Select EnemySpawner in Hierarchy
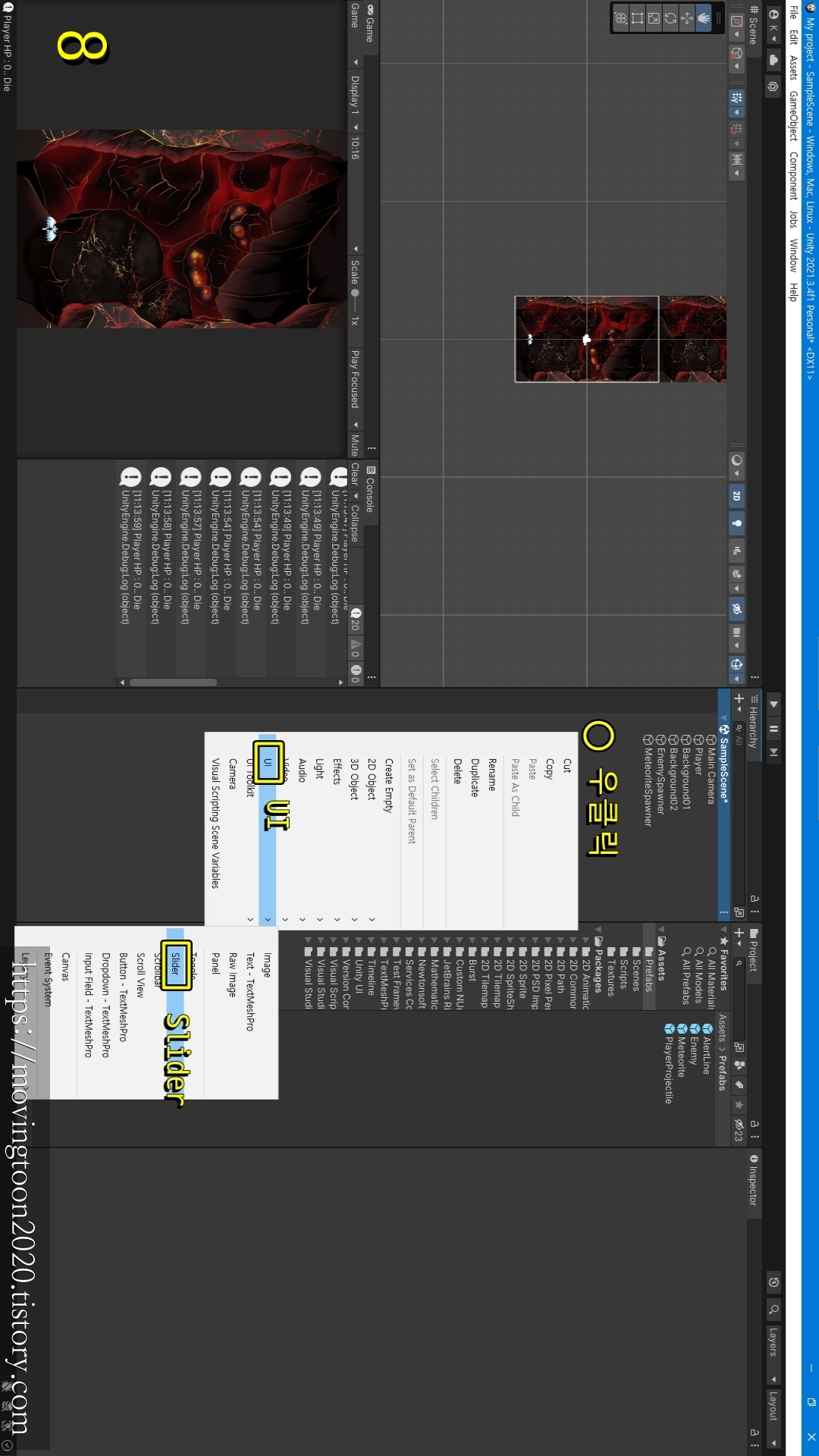Screen dimensions: 819x1456 660,773
